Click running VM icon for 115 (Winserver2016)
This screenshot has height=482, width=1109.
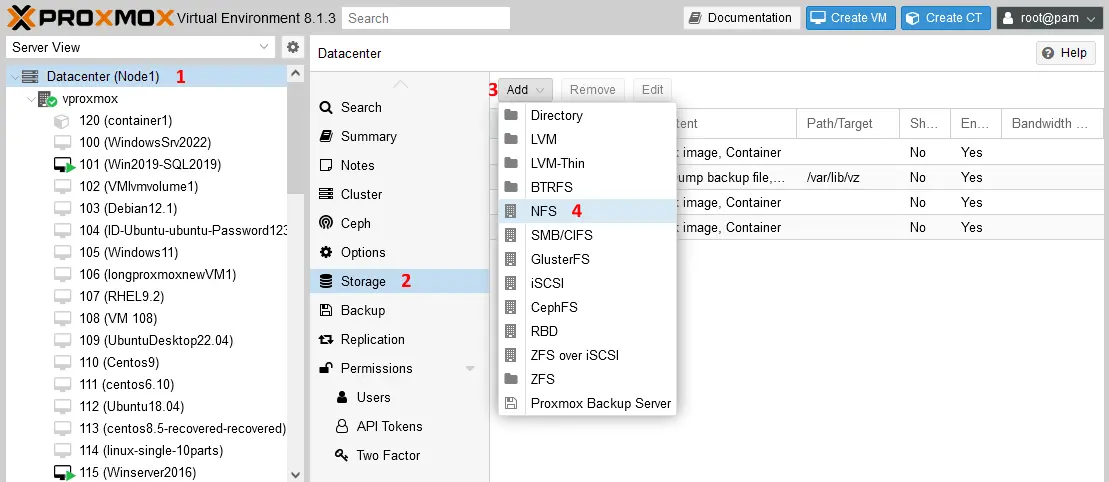64,472
